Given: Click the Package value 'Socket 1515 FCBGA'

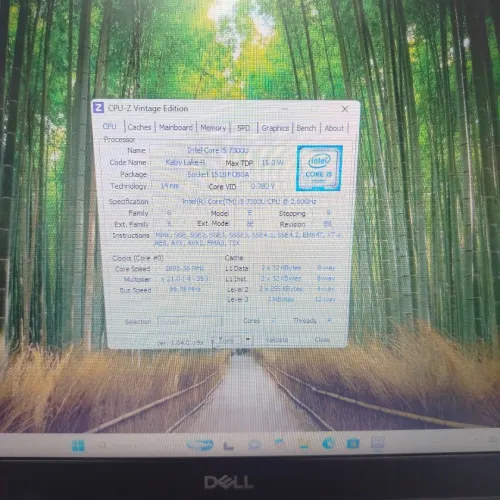Looking at the screenshot, I should point(218,174).
